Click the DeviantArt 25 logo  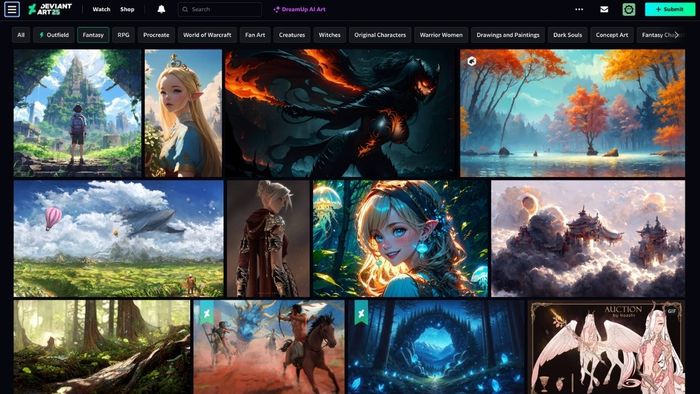[50, 9]
